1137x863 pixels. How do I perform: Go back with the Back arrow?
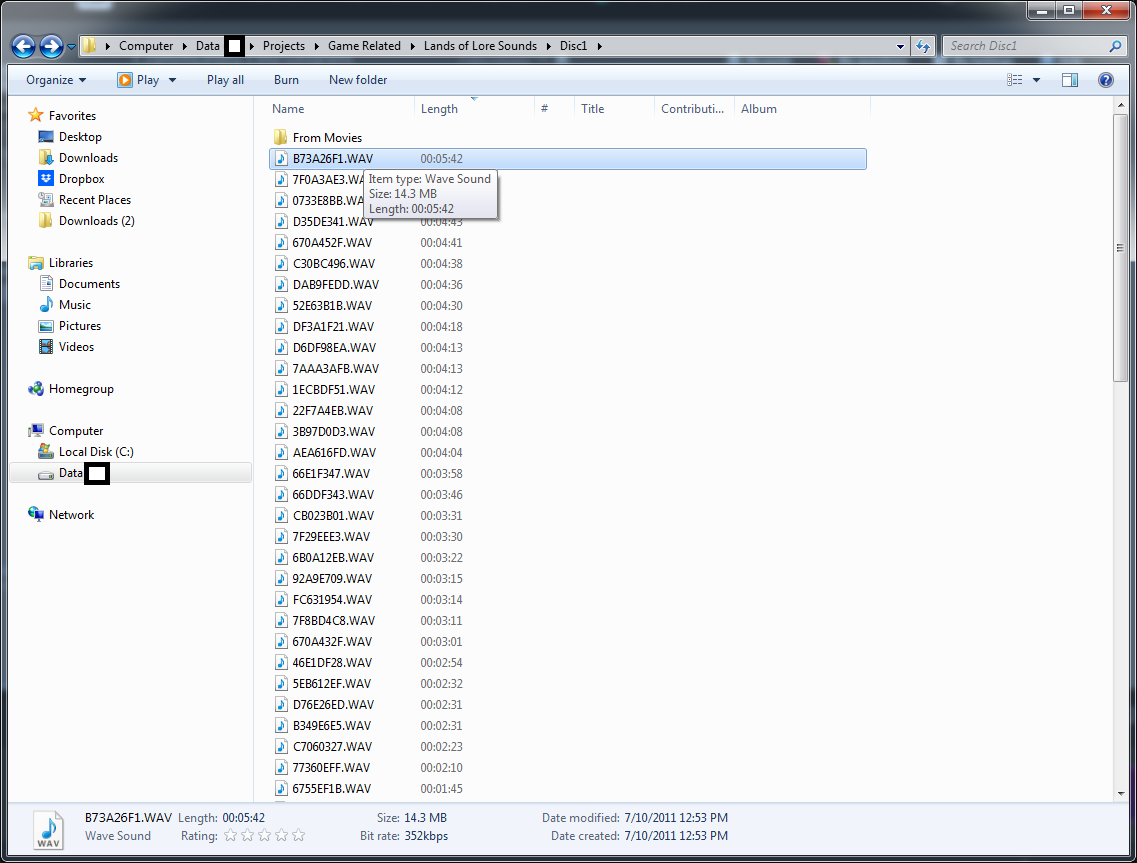click(x=23, y=46)
